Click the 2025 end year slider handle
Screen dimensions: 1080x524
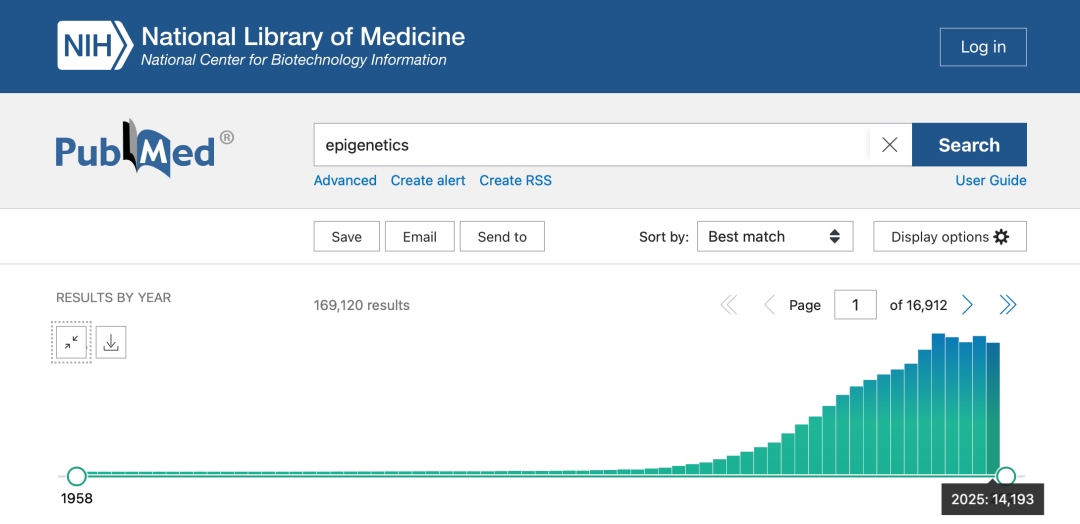click(x=1006, y=476)
